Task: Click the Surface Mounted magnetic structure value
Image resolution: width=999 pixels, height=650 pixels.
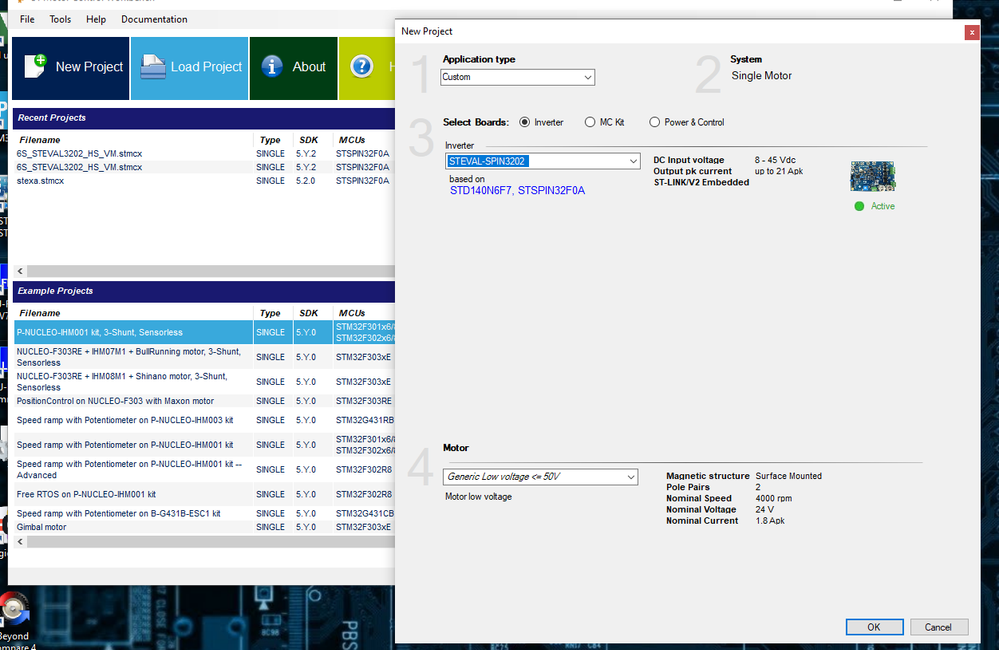Action: click(789, 476)
